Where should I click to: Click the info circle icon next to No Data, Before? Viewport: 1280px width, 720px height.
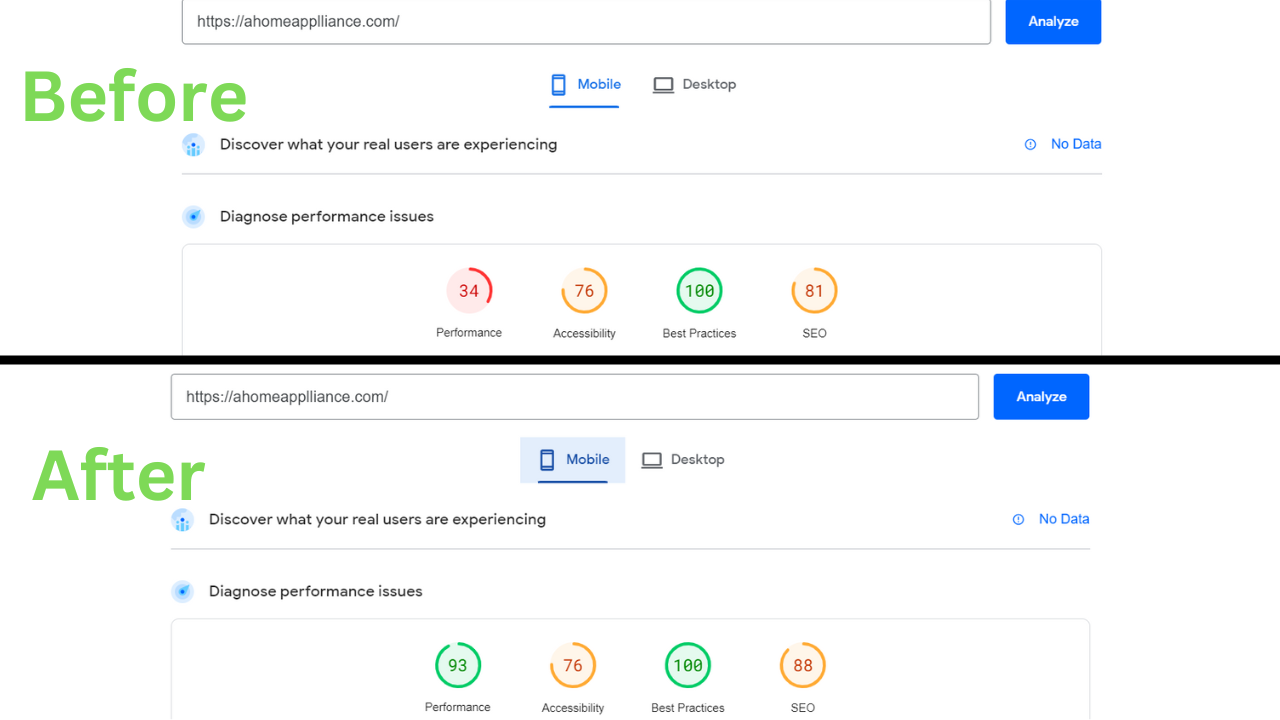1030,144
